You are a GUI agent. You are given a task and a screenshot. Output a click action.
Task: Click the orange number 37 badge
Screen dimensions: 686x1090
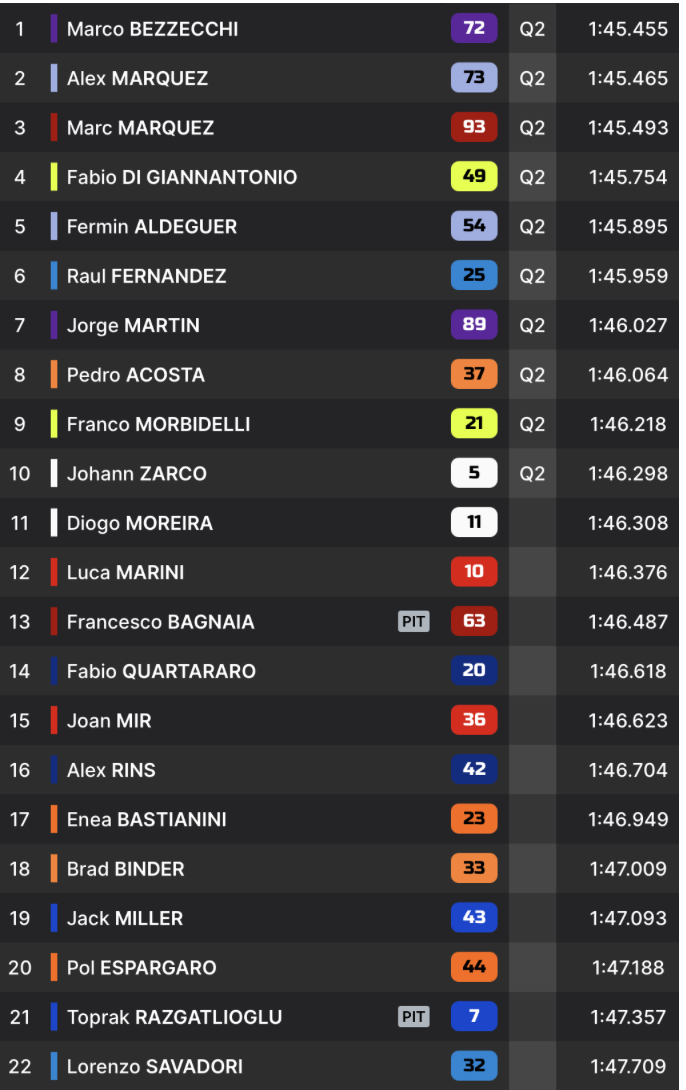[474, 374]
